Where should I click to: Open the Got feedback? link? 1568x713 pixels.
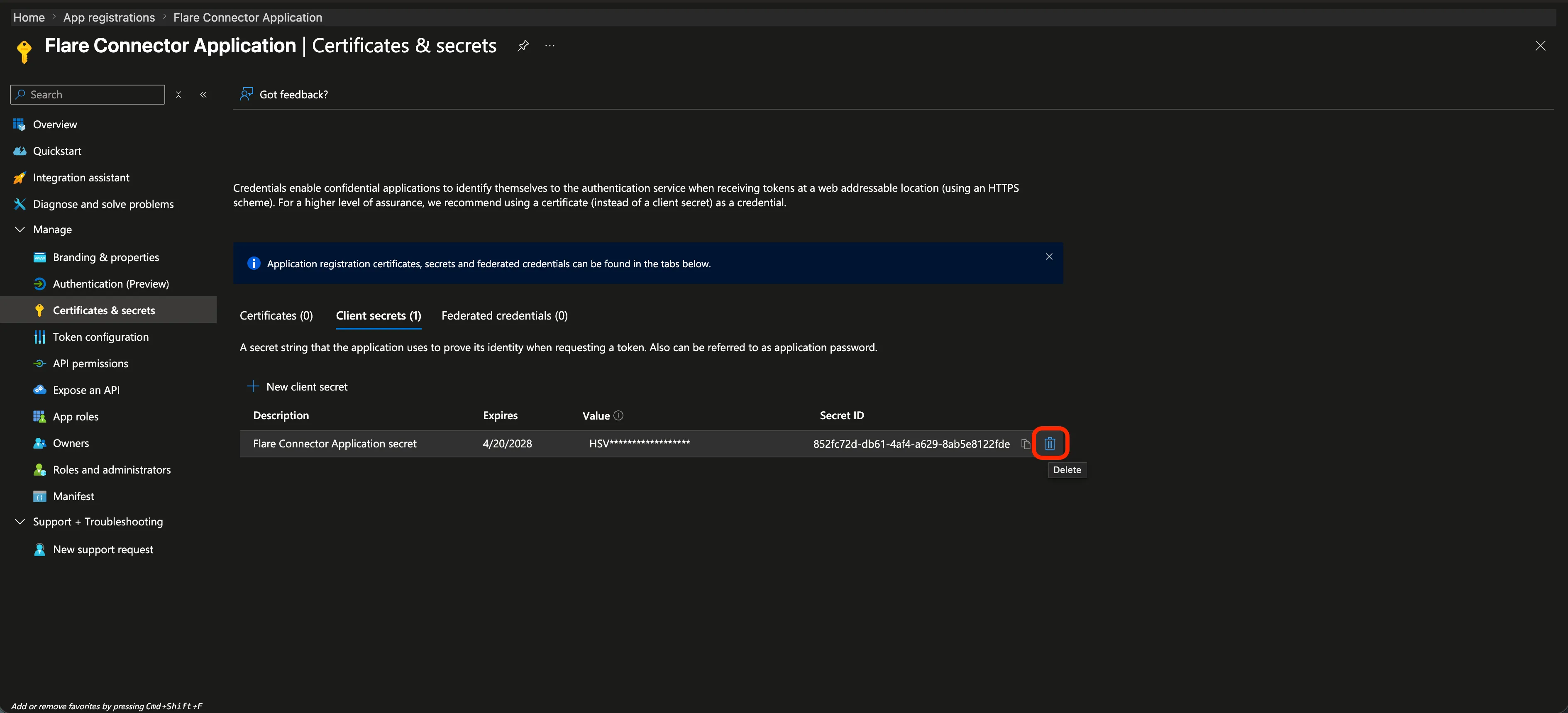(283, 94)
